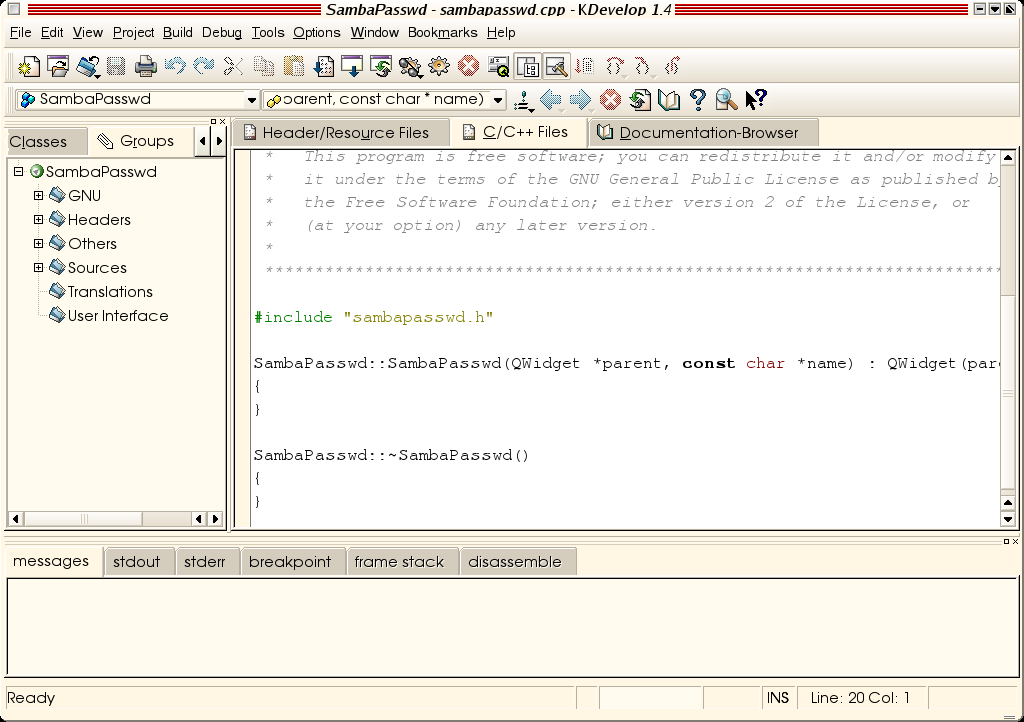Click the red Stop build icon in top toolbar
This screenshot has width=1024, height=722.
tap(468, 66)
